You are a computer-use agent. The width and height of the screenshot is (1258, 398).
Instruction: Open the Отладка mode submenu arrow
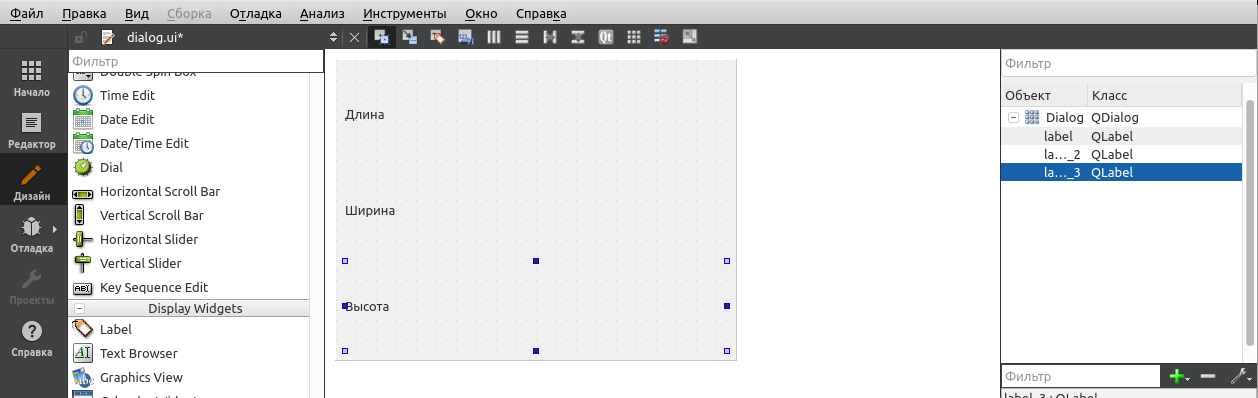coord(54,230)
